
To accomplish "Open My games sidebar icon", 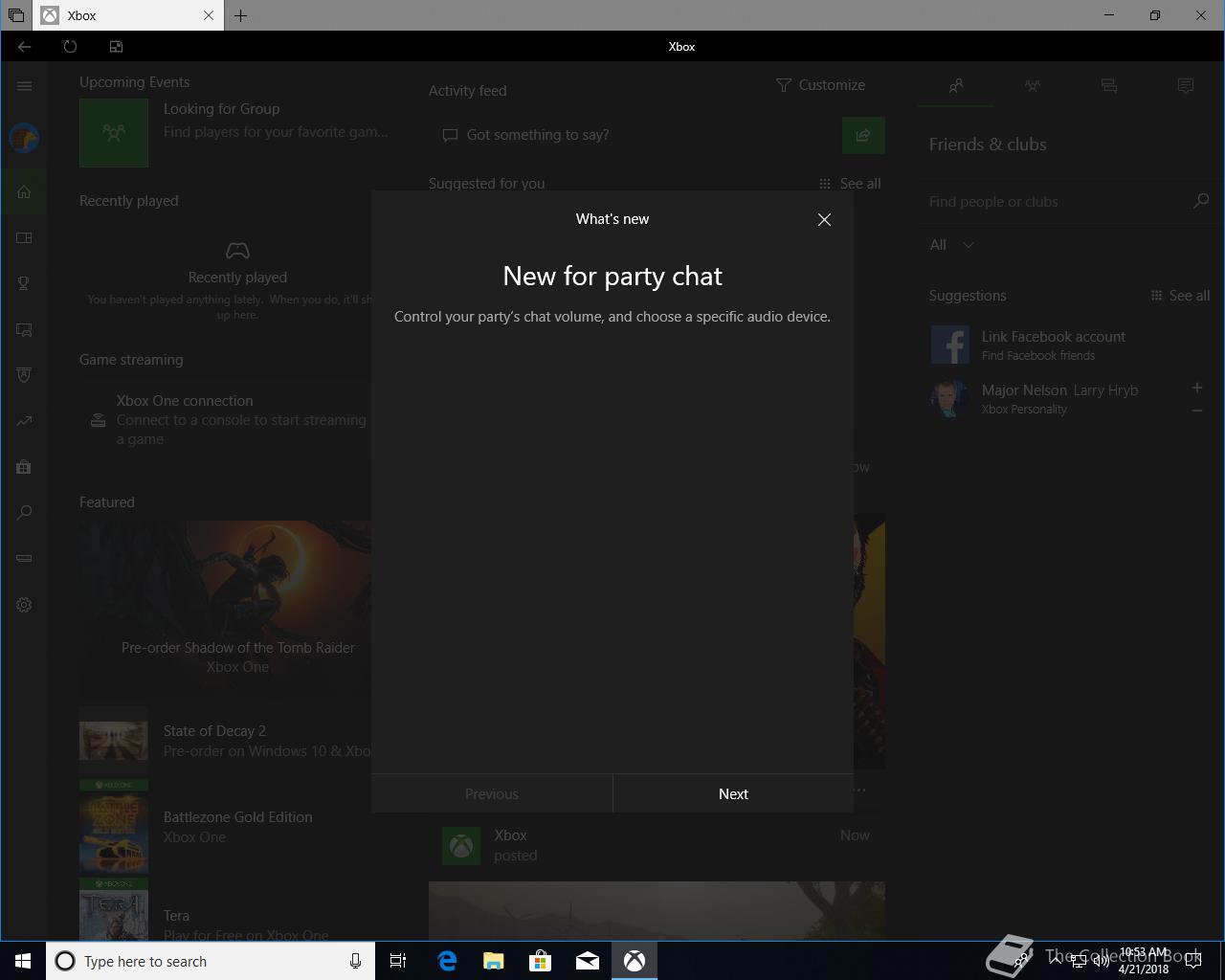I will click(x=24, y=237).
